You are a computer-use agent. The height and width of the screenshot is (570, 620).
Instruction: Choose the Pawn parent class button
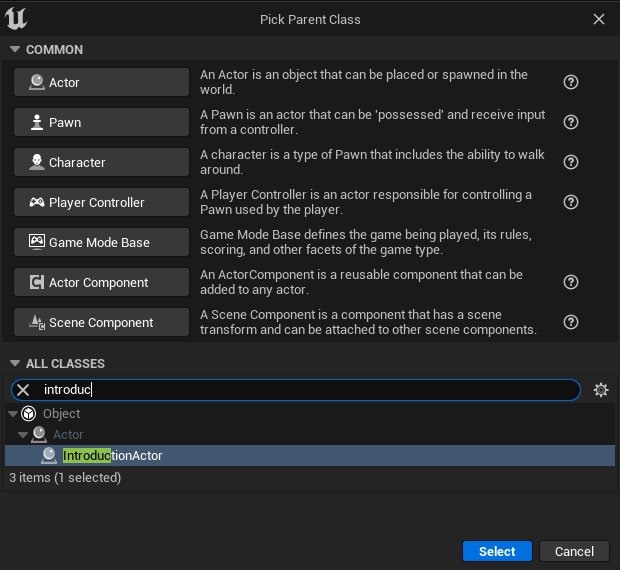coord(101,122)
